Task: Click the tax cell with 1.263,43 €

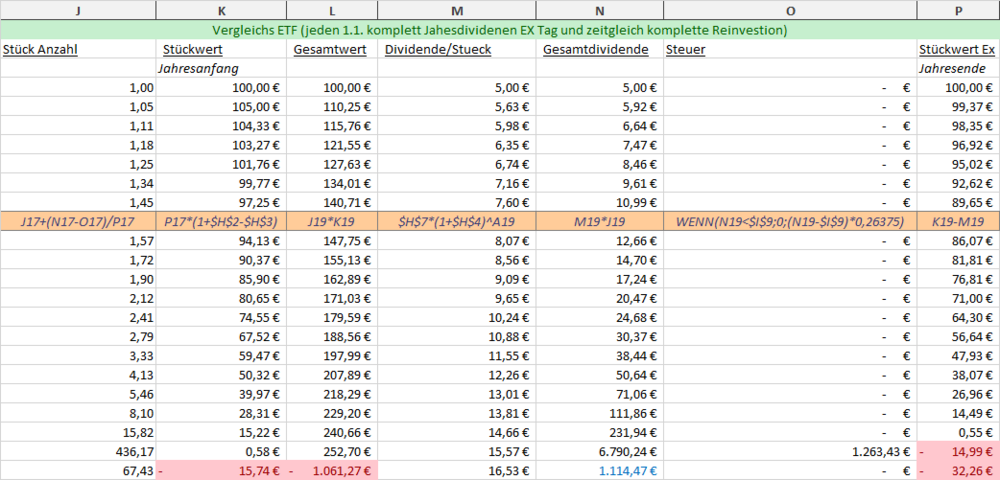Action: (790, 451)
